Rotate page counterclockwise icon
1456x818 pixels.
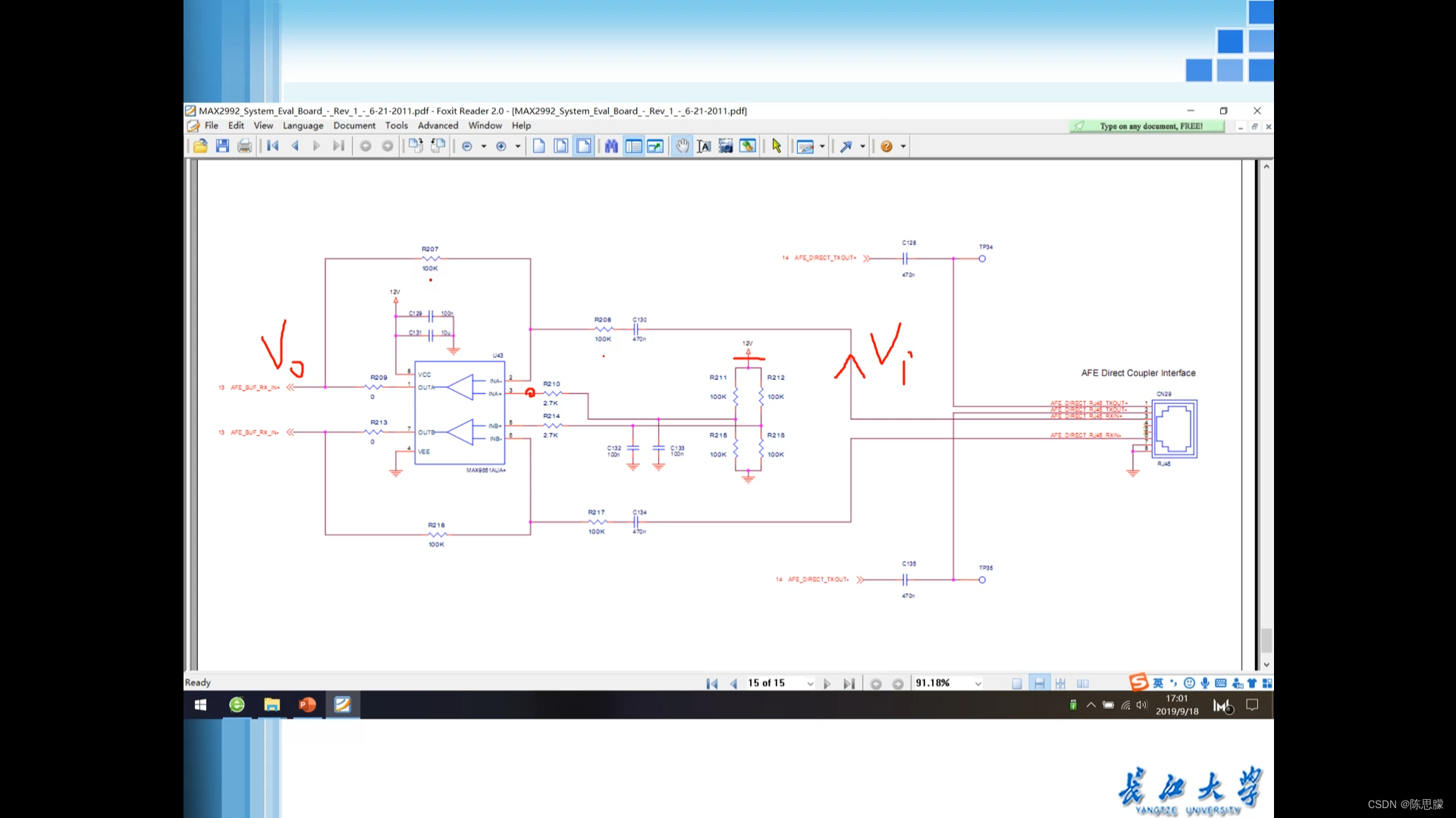(416, 146)
